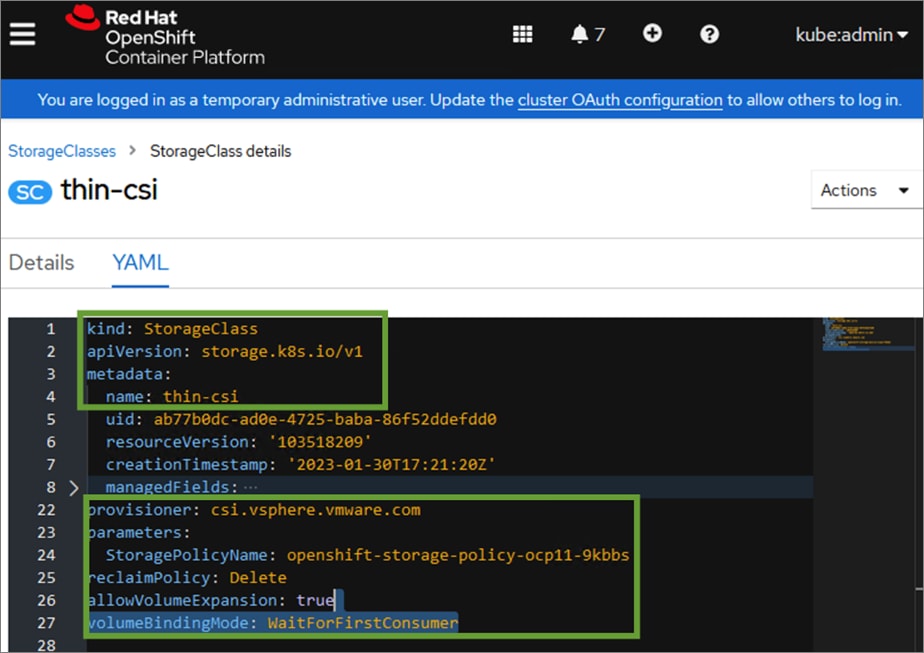Click the allowVolumeExpansion true value
This screenshot has height=653, width=924.
(x=315, y=601)
